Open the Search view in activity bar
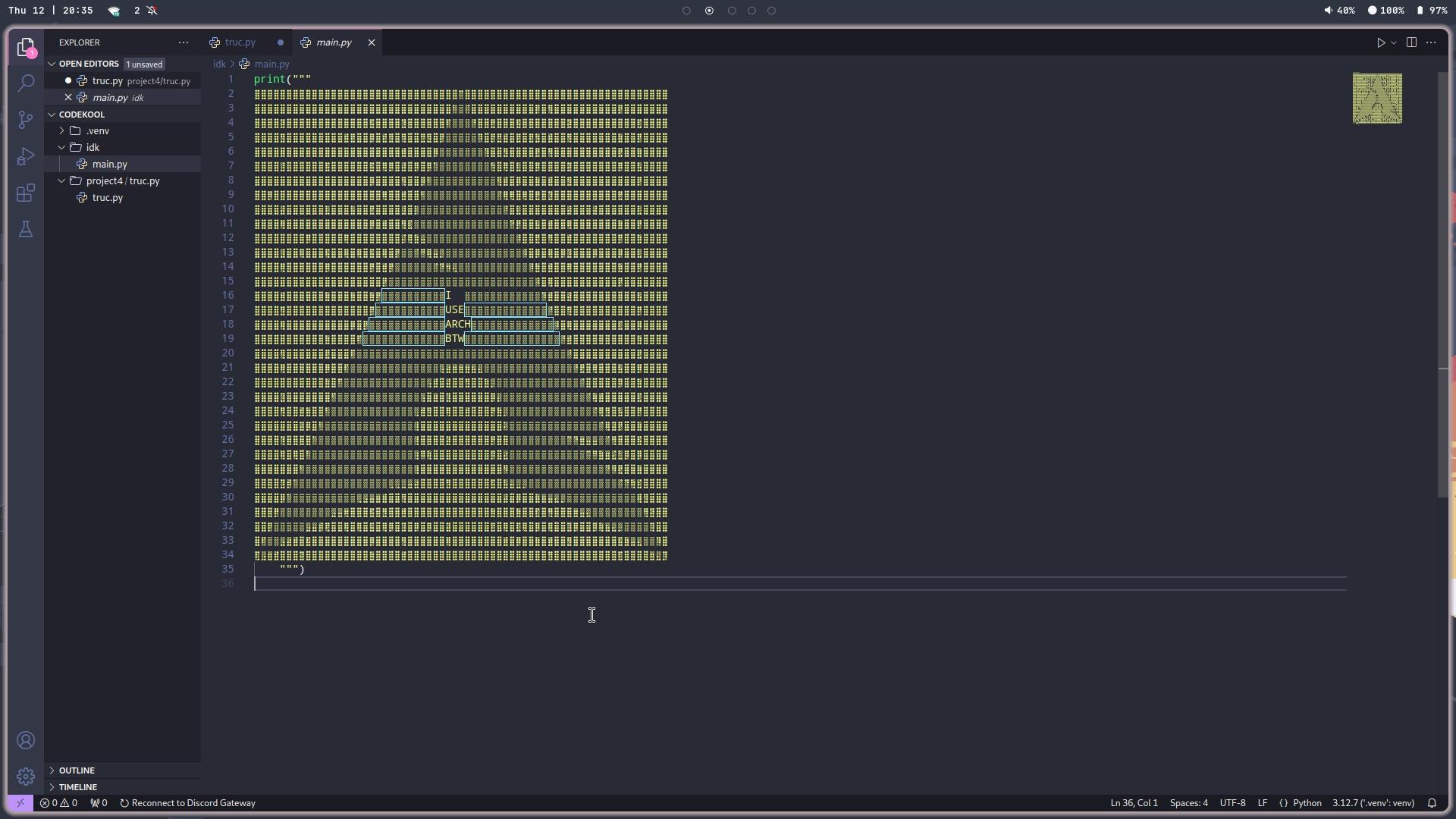This screenshot has width=1456, height=819. [x=26, y=83]
